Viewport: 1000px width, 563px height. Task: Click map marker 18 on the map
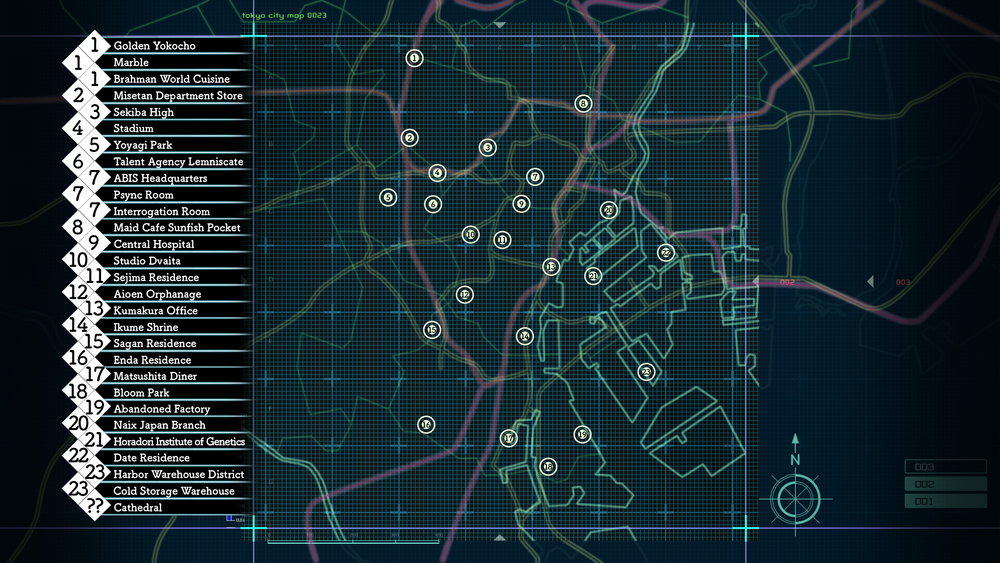548,467
